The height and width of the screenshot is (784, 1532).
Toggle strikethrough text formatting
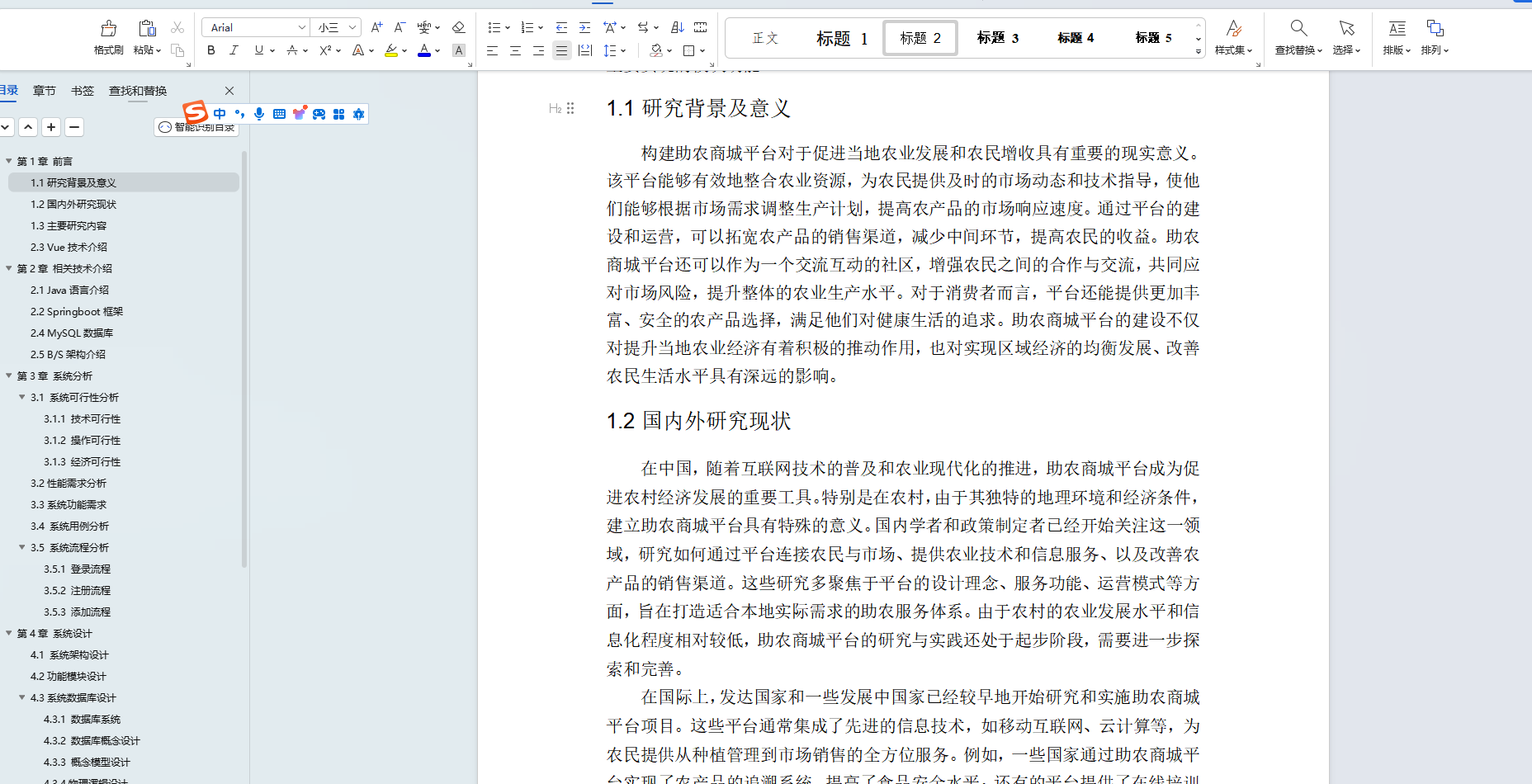point(292,50)
